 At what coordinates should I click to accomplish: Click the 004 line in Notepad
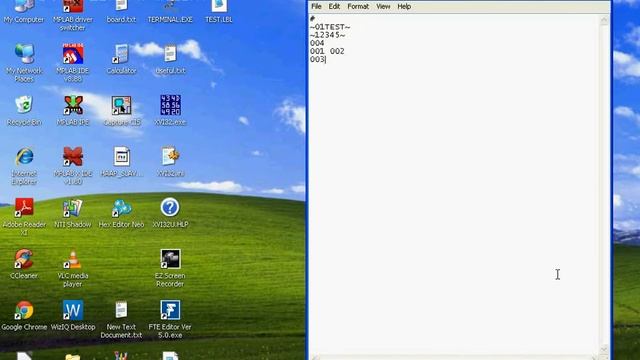317,43
